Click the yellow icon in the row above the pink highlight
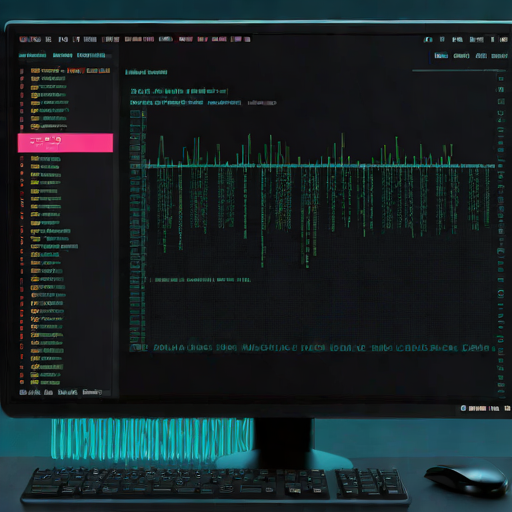 coord(35,127)
